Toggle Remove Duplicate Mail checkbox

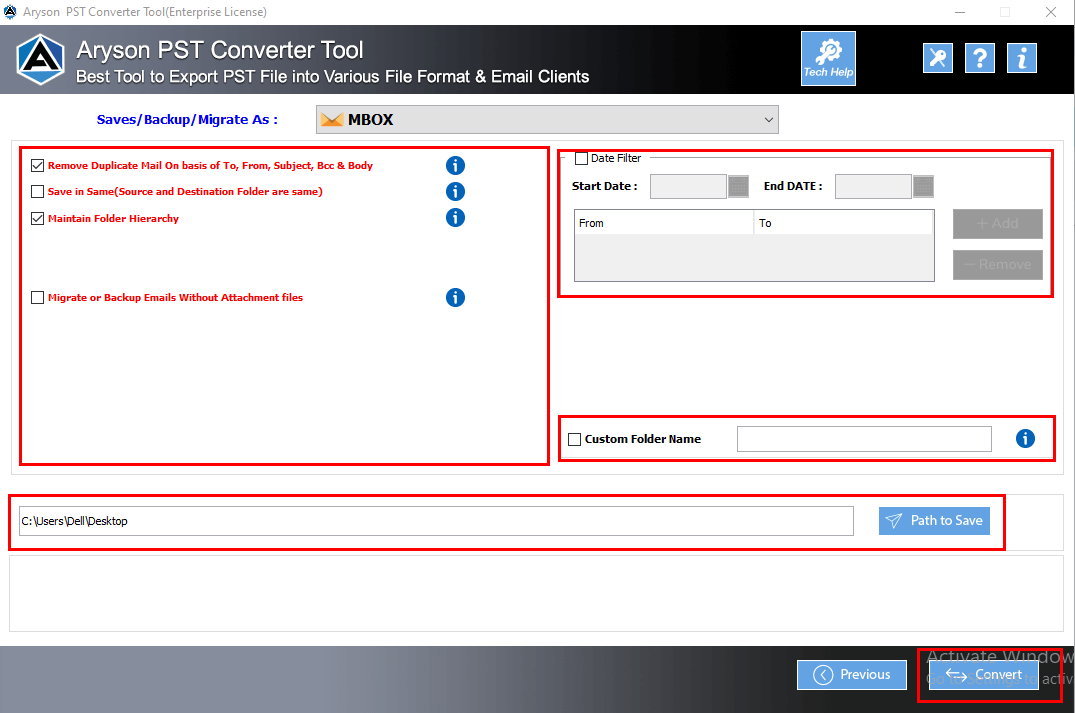pyautogui.click(x=38, y=165)
